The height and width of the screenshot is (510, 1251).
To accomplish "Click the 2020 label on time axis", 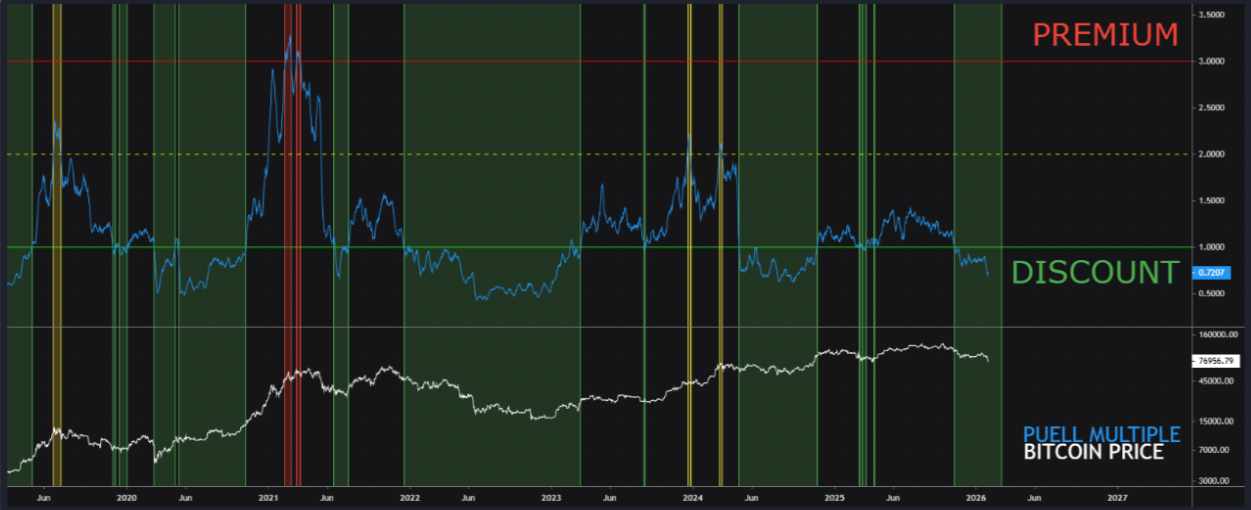I will click(126, 496).
